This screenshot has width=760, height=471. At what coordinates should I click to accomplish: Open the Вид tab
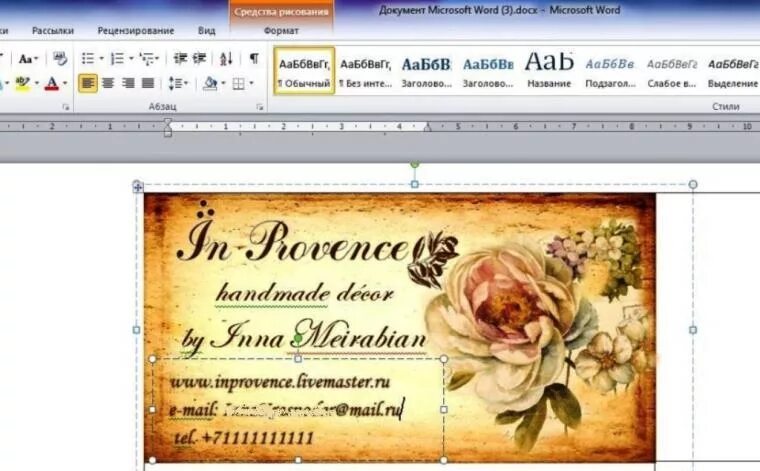click(x=206, y=31)
